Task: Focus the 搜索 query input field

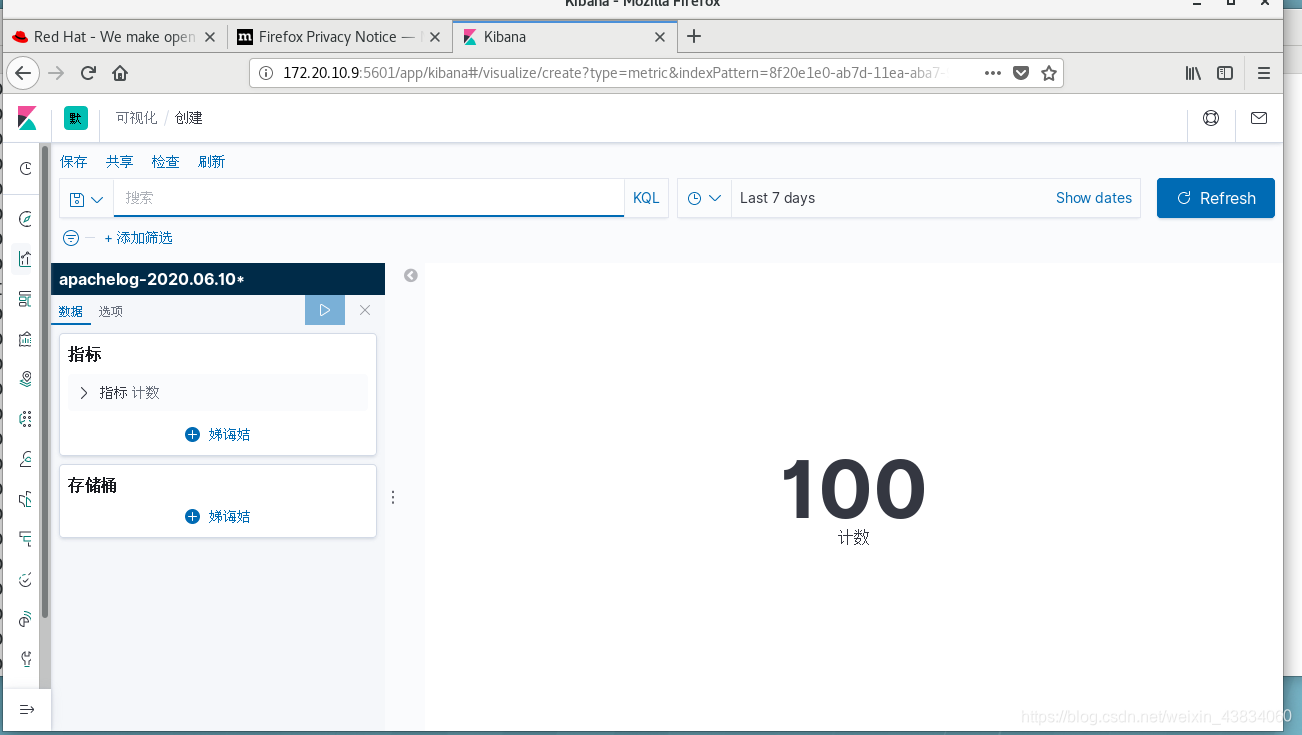Action: click(x=369, y=198)
